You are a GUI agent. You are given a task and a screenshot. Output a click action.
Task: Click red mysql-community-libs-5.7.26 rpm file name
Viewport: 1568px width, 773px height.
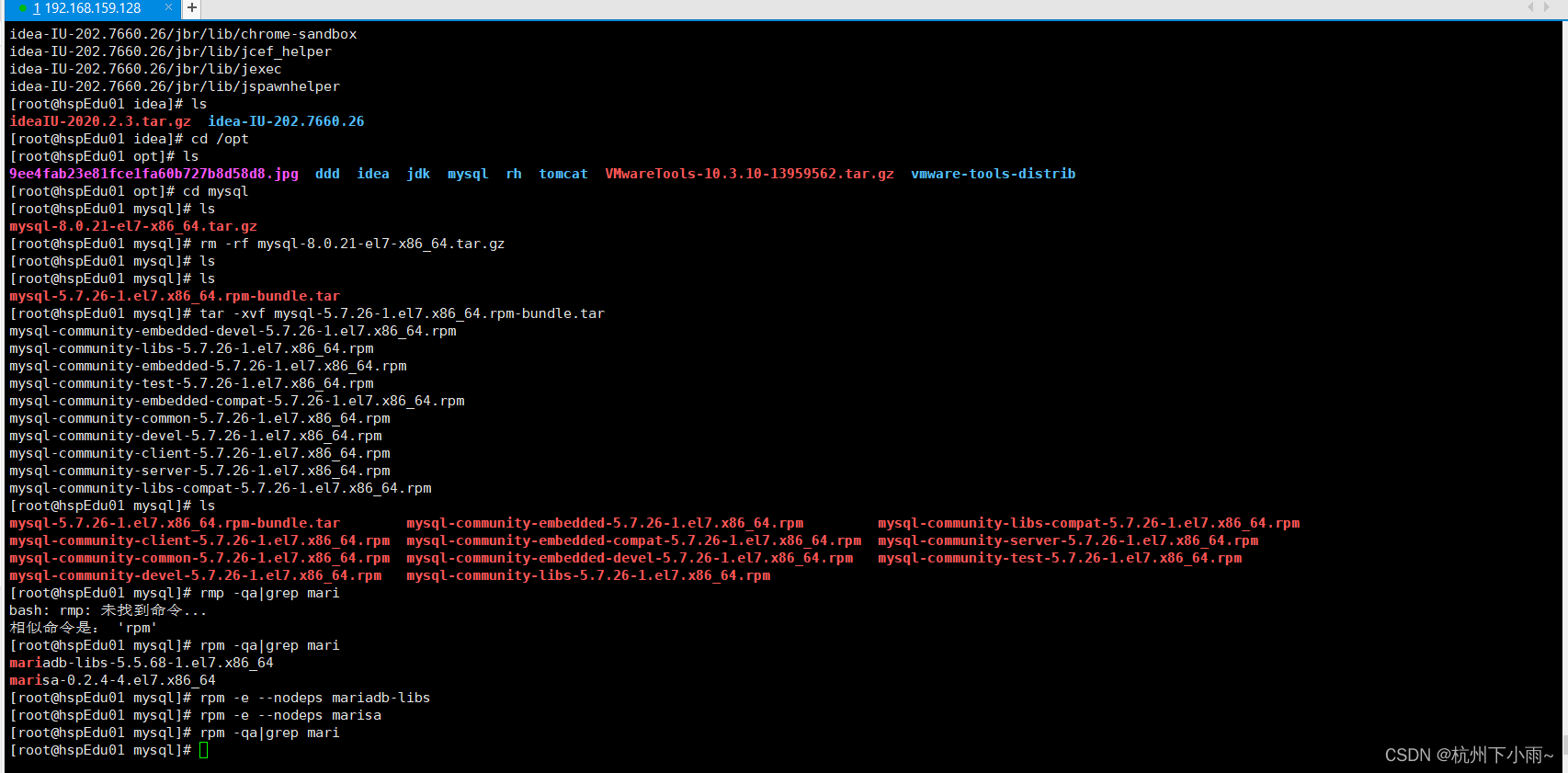[x=588, y=575]
